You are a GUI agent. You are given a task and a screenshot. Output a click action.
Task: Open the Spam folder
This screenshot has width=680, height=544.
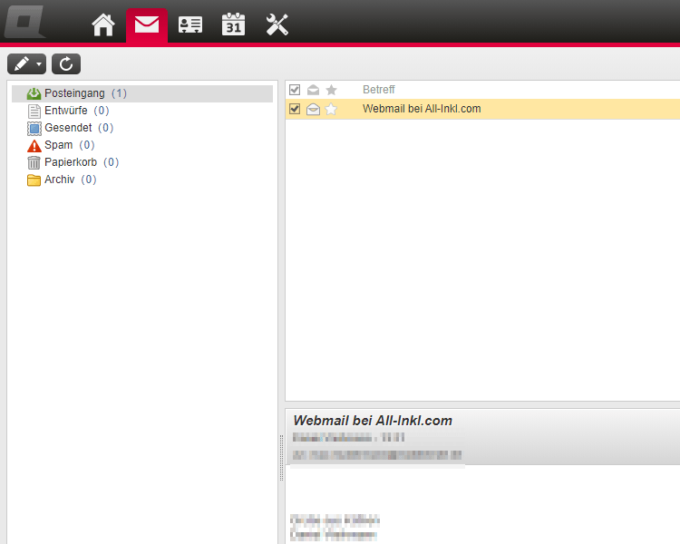58,145
